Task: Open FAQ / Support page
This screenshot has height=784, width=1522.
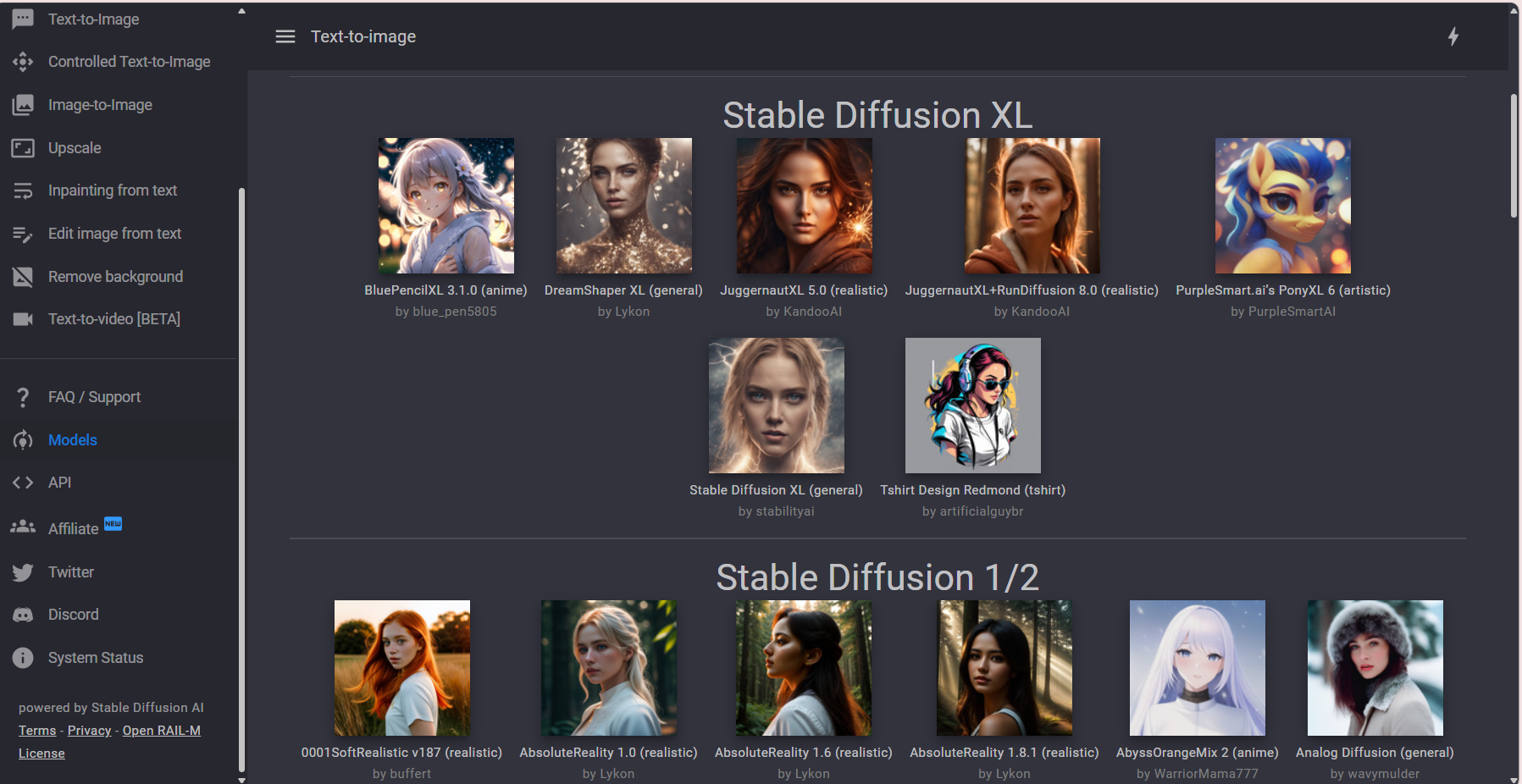Action: (x=94, y=397)
